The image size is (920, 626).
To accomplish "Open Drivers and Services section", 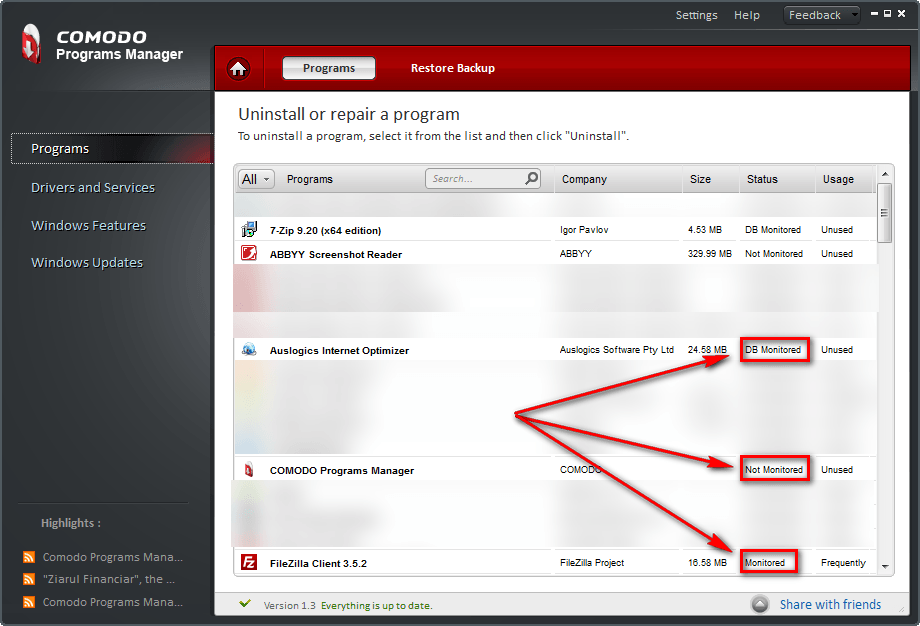I will 93,188.
